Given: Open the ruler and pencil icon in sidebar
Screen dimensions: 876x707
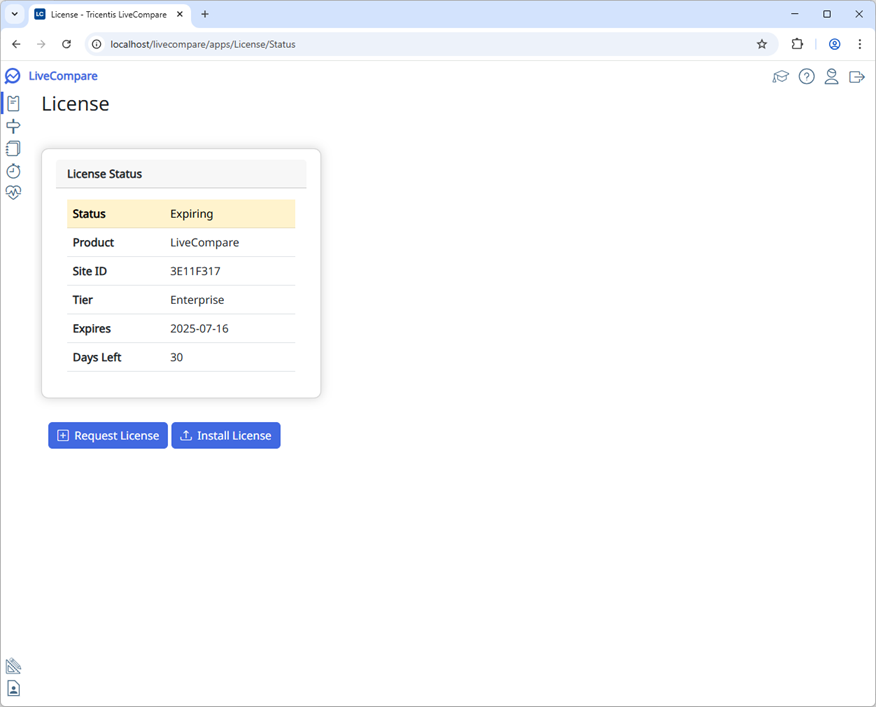Looking at the screenshot, I should [13, 666].
